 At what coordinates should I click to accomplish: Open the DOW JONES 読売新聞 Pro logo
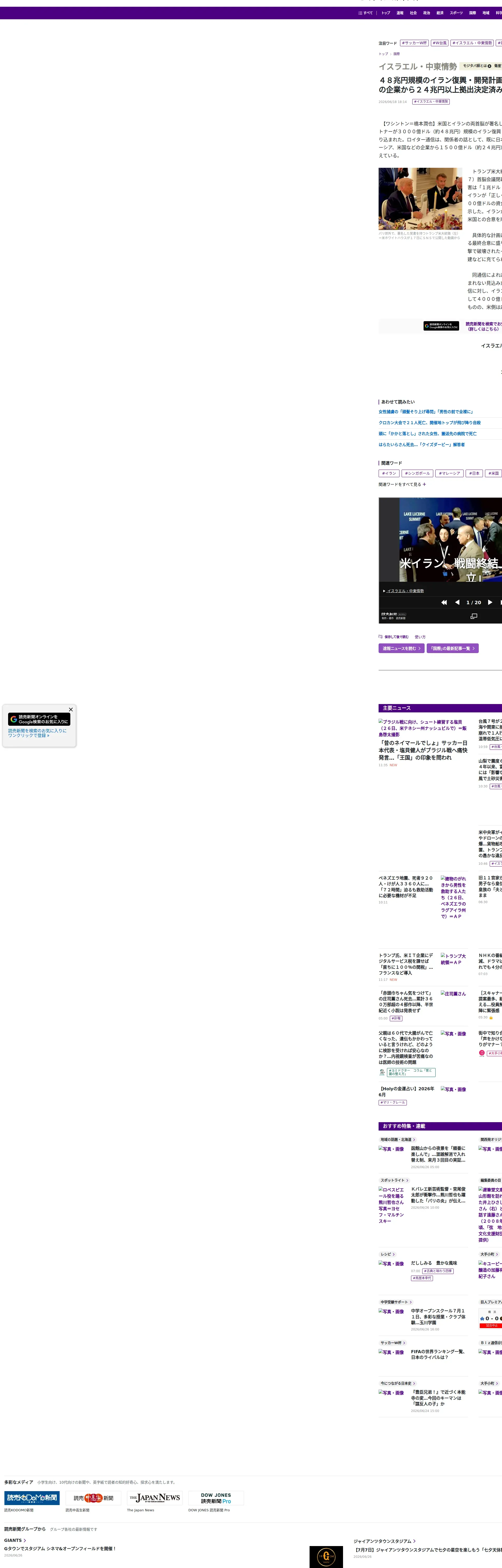(x=216, y=1498)
